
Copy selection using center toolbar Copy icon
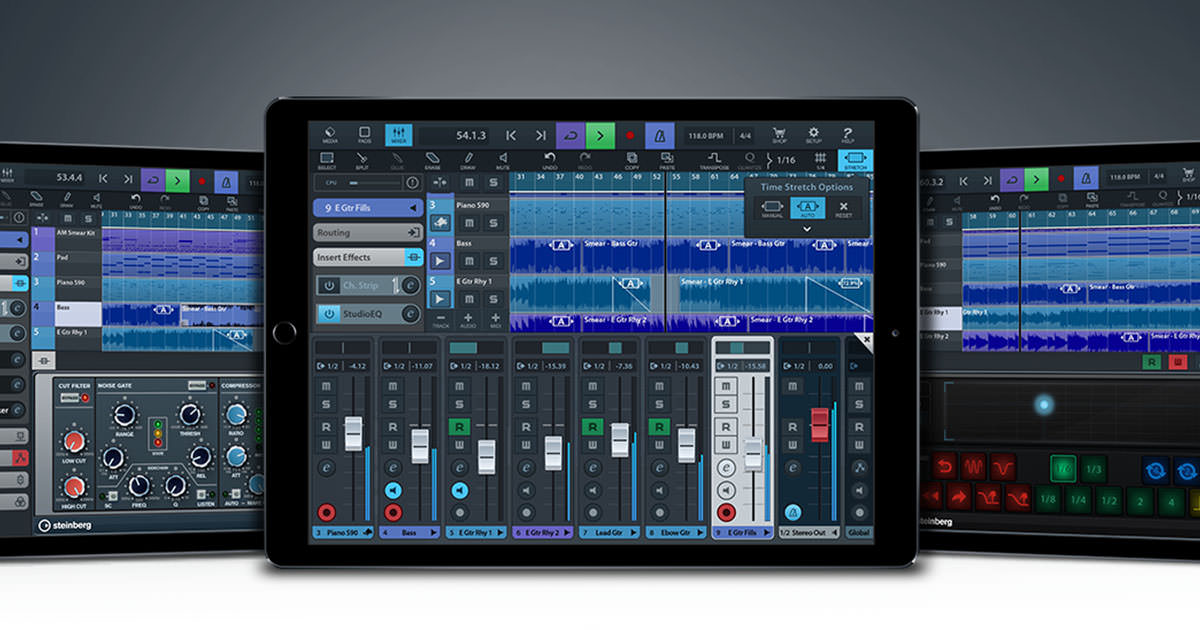632,160
